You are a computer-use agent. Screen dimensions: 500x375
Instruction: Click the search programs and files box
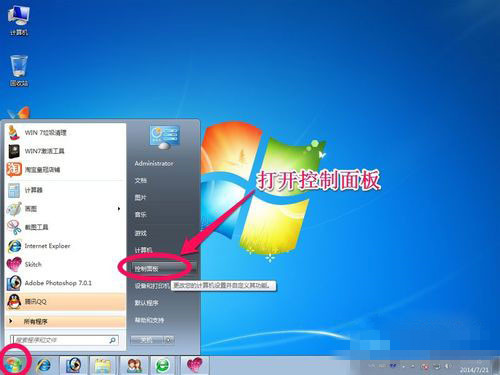pyautogui.click(x=64, y=340)
